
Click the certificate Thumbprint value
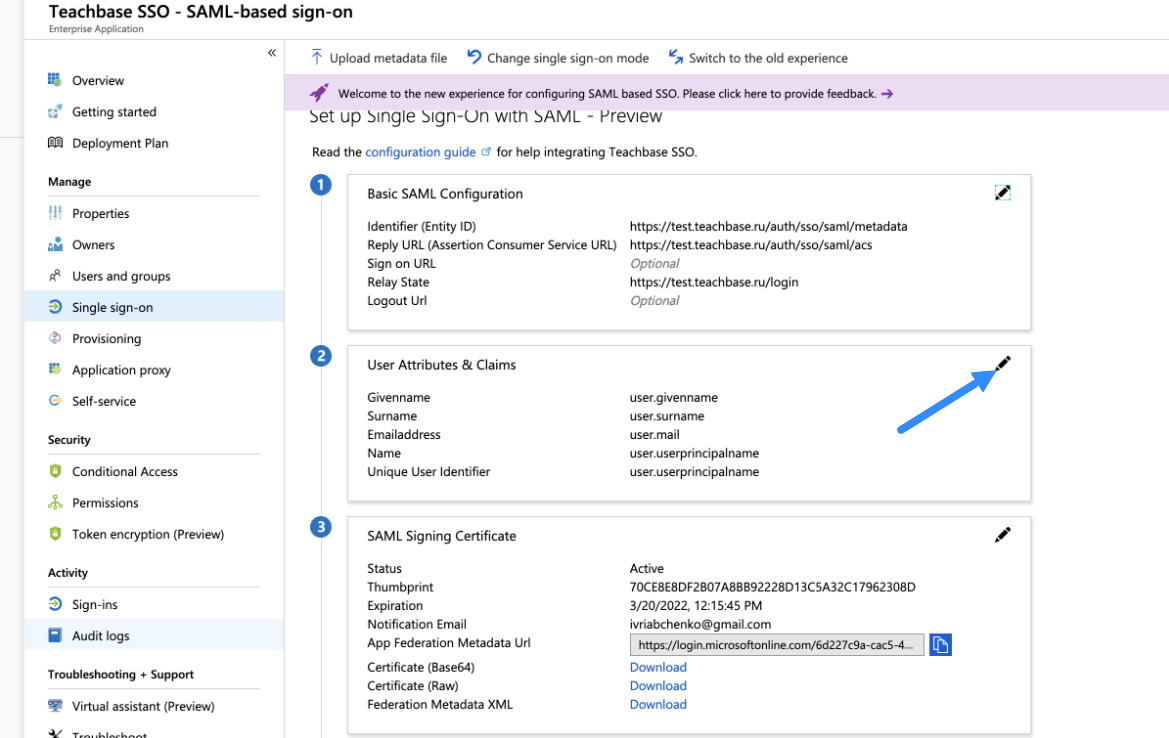tap(772, 587)
